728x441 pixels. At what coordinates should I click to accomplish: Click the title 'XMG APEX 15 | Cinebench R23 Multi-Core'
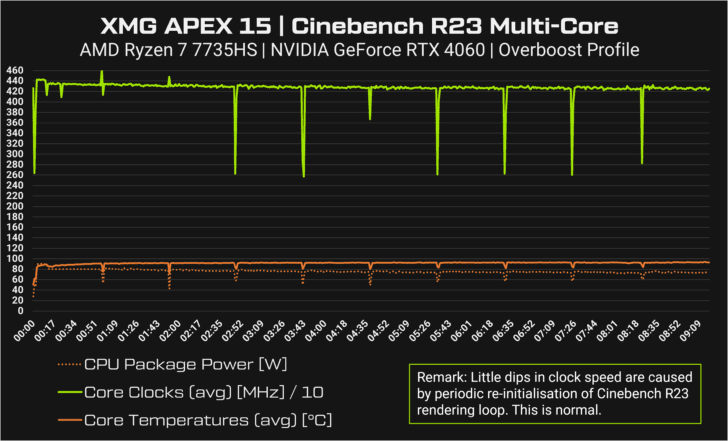[x=359, y=26]
